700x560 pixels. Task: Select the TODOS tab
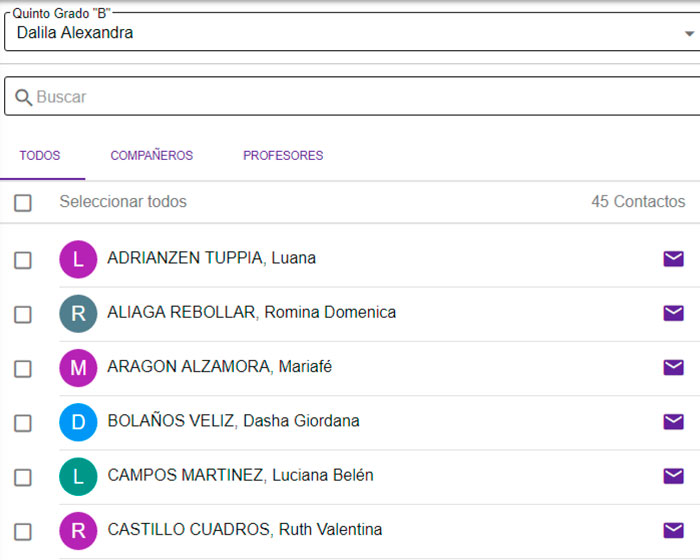pos(40,156)
